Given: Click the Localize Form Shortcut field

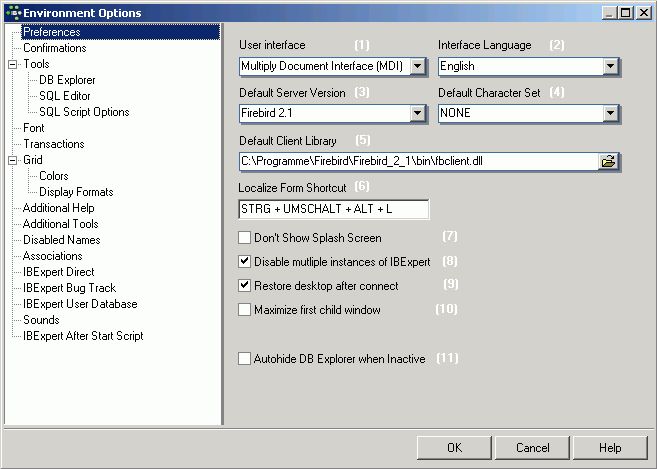Looking at the screenshot, I should (x=333, y=209).
